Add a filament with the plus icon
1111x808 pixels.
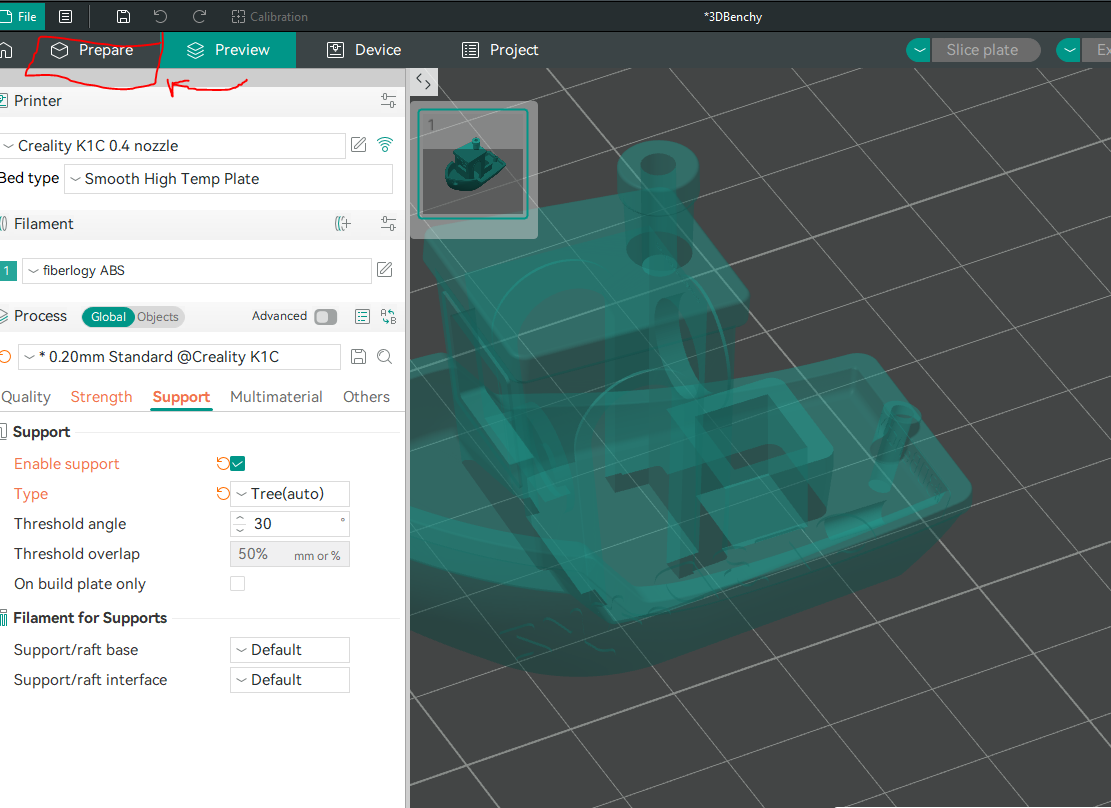(343, 224)
